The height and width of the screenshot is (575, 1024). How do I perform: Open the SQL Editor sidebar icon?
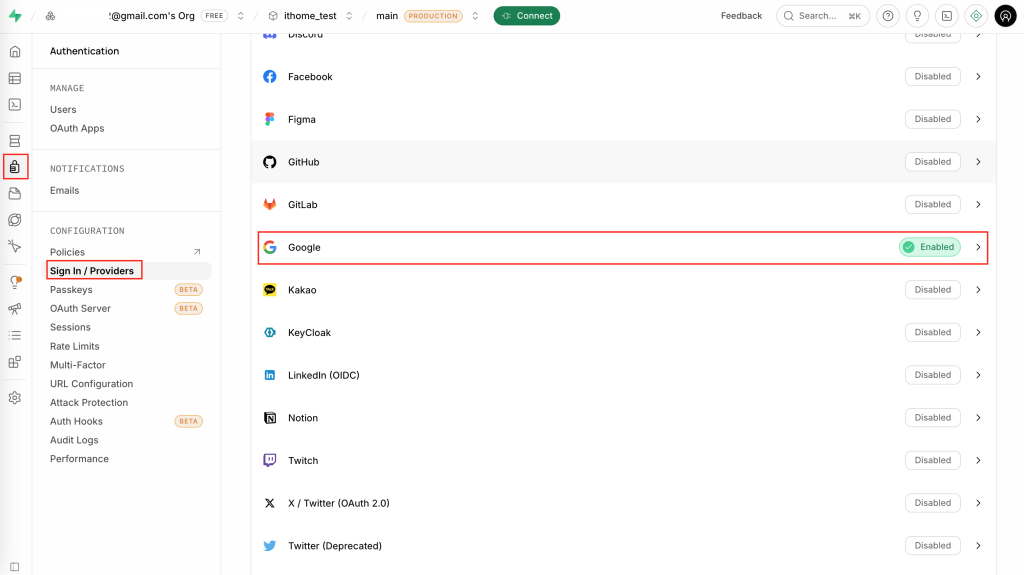(x=15, y=105)
